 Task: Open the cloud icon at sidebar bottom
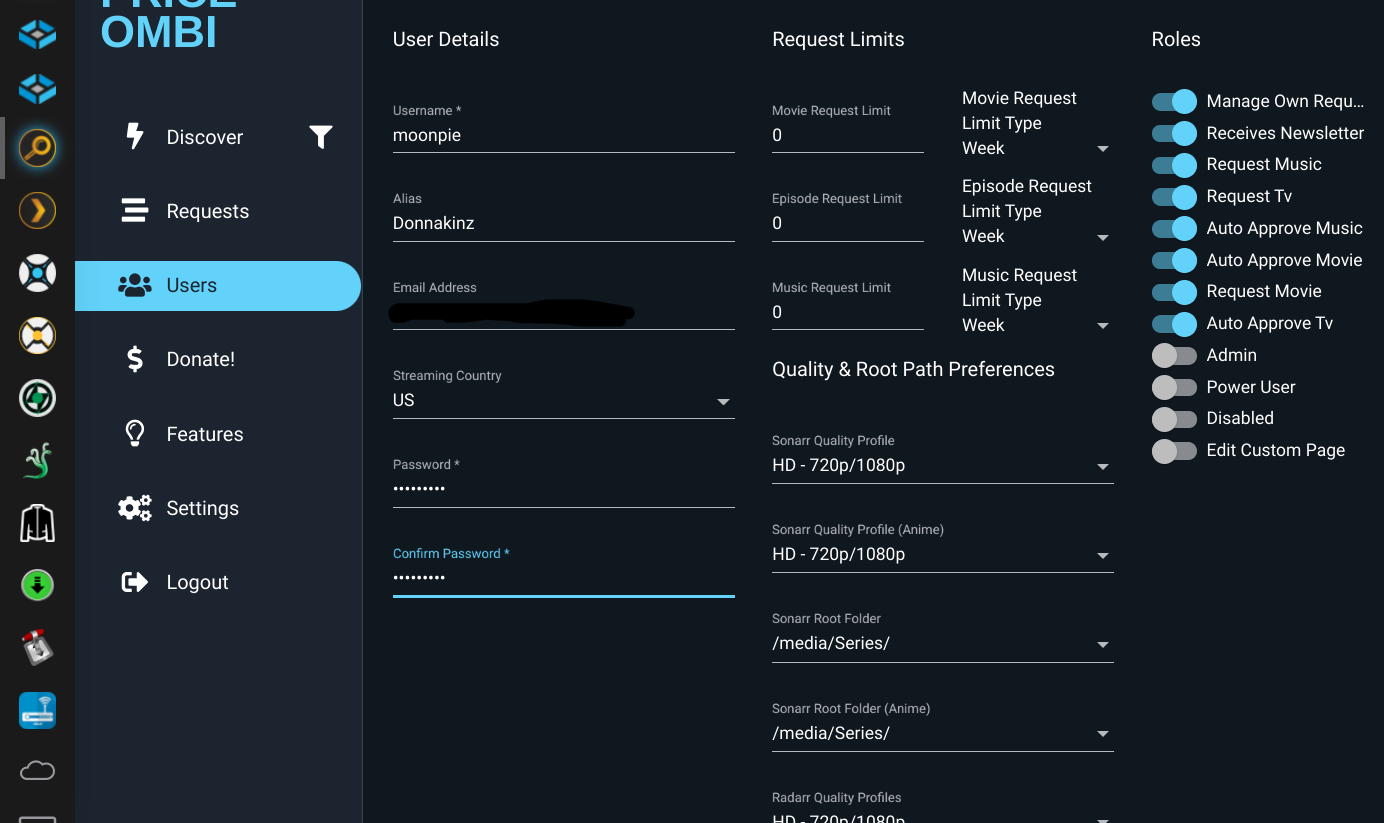tap(37, 770)
